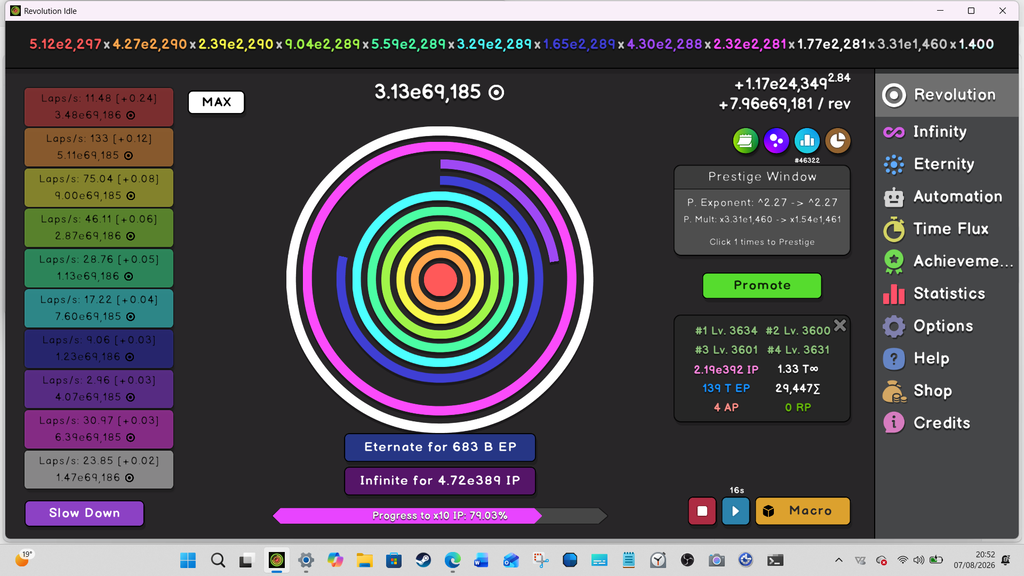Click the 139 T EP value
Viewport: 1024px width, 576px height.
726,389
